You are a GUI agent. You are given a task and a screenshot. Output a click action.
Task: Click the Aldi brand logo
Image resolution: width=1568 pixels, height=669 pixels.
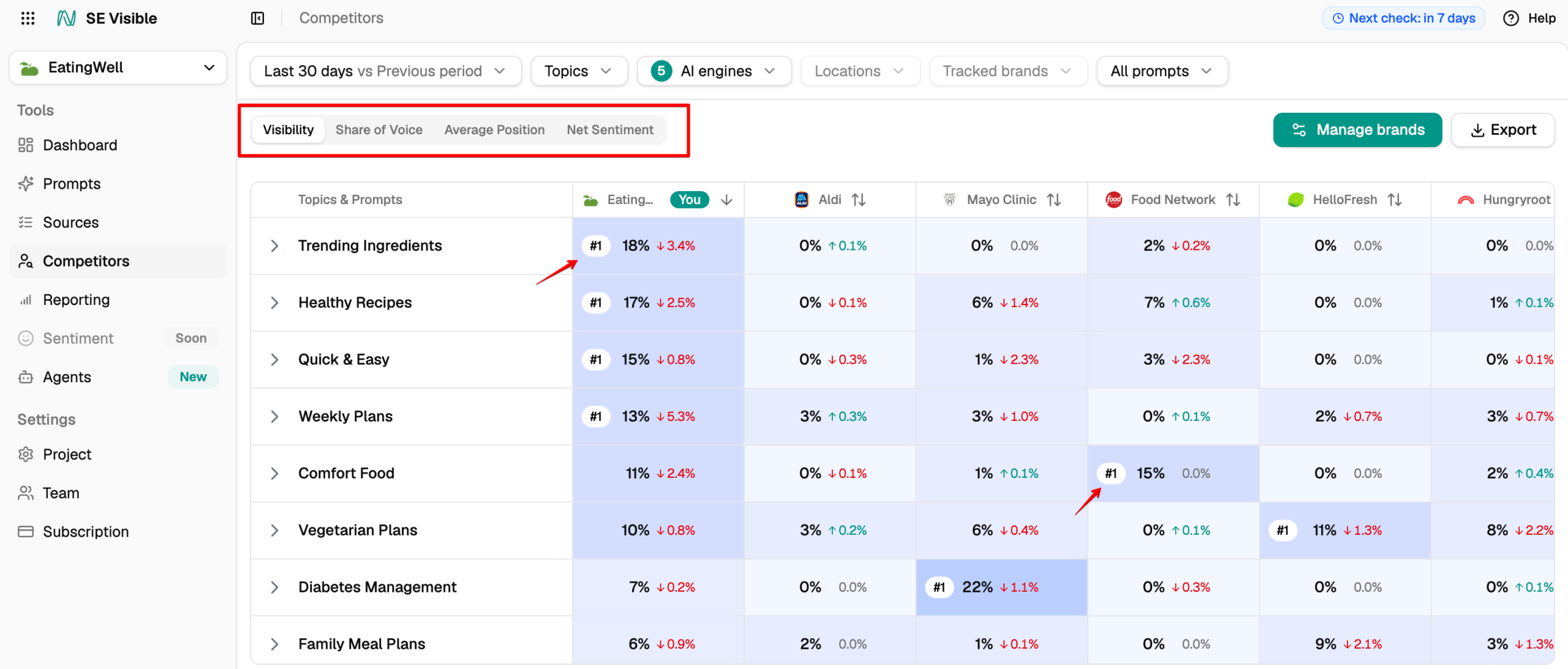tap(802, 200)
